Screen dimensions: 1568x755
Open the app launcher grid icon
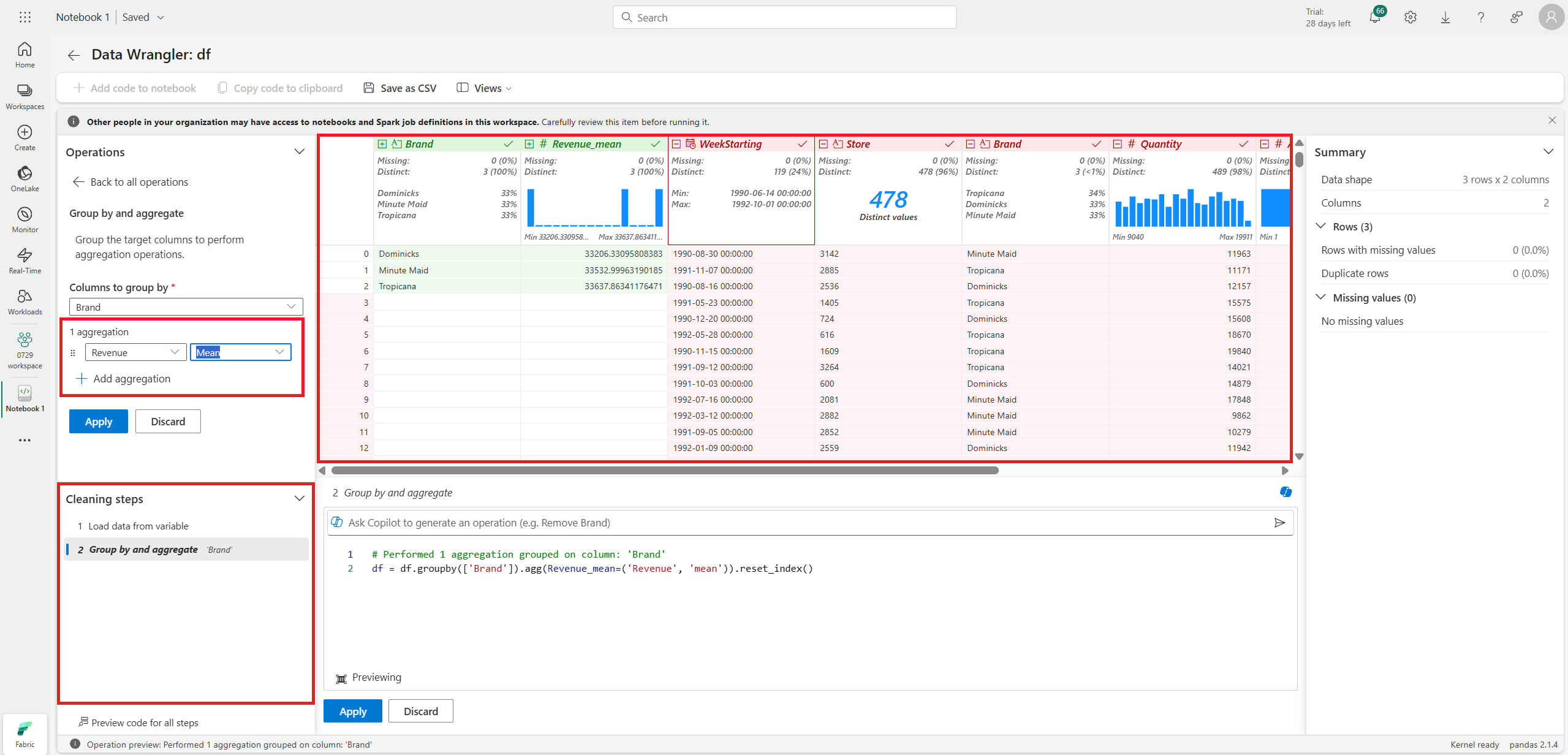[25, 17]
